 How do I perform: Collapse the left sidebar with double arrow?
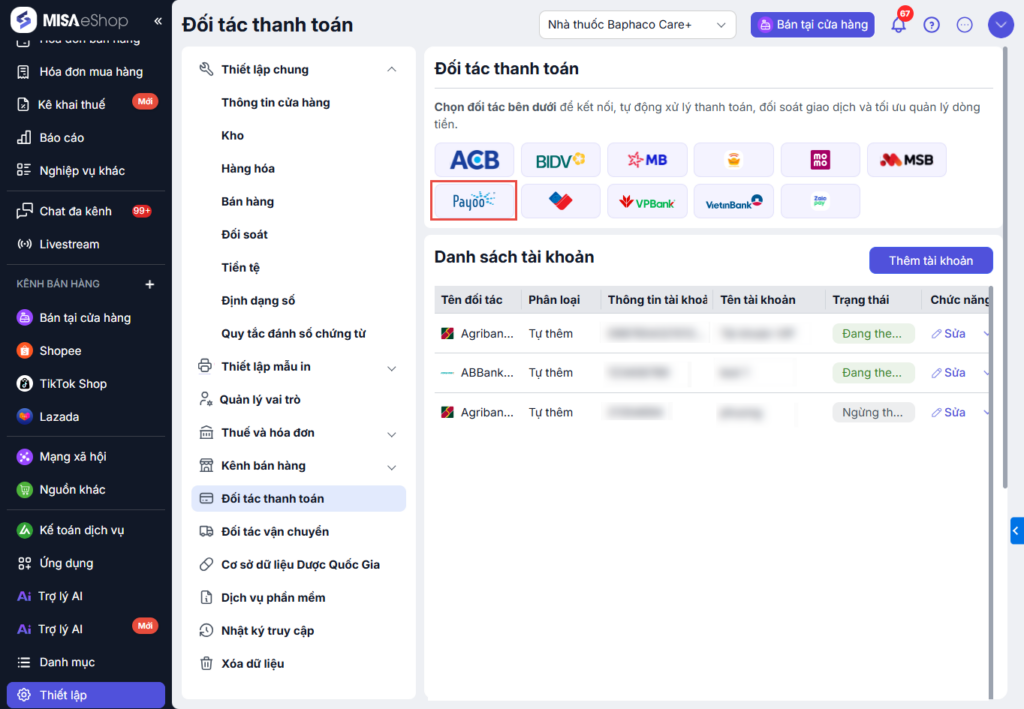(x=158, y=21)
